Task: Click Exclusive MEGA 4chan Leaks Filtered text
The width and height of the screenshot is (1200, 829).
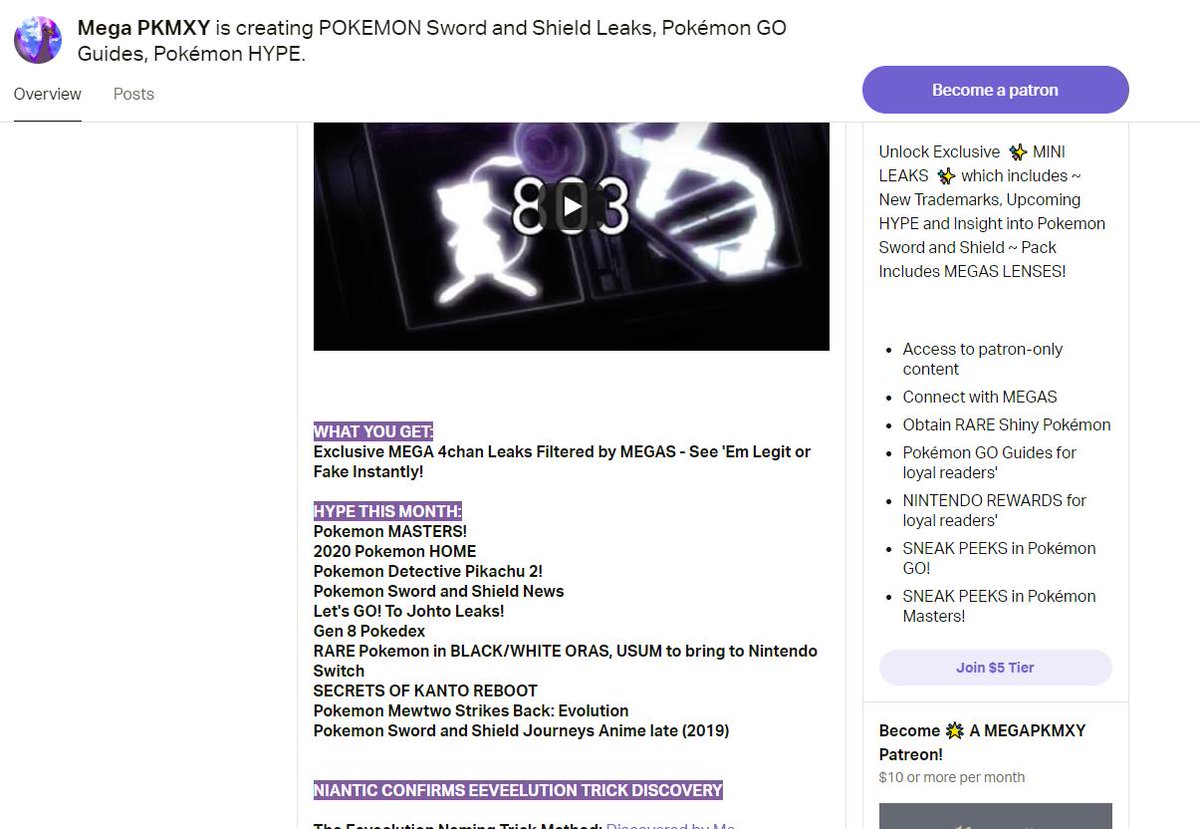Action: [562, 461]
